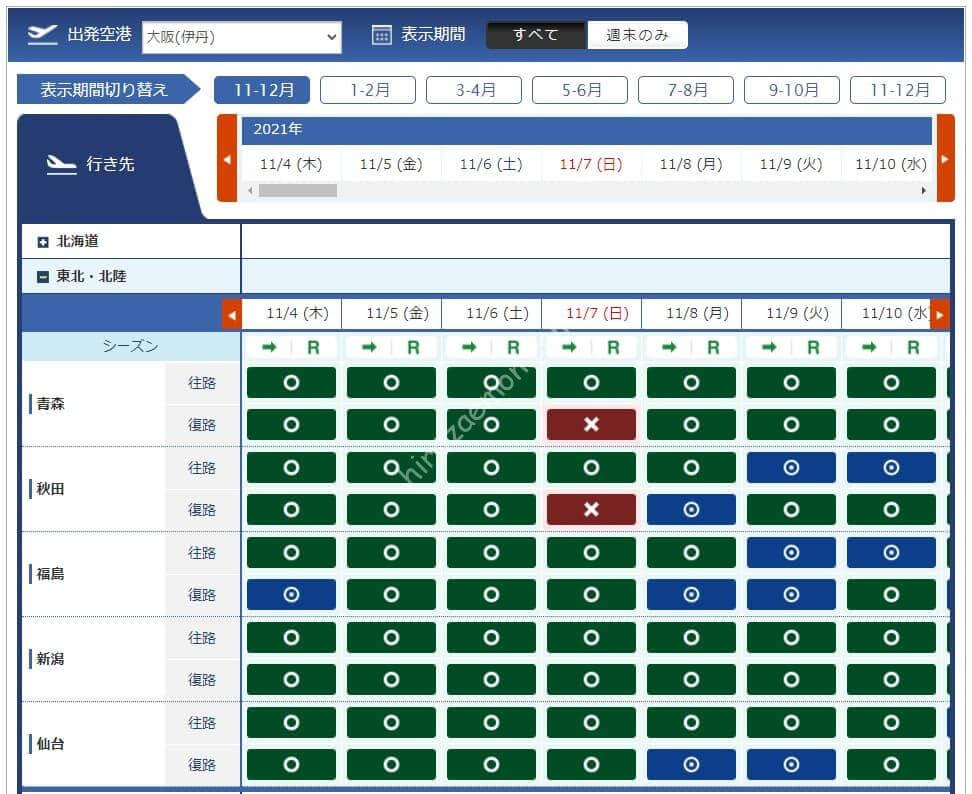This screenshot has height=794, width=972.
Task: Click the date scrollbar left arrow
Action: (x=250, y=191)
